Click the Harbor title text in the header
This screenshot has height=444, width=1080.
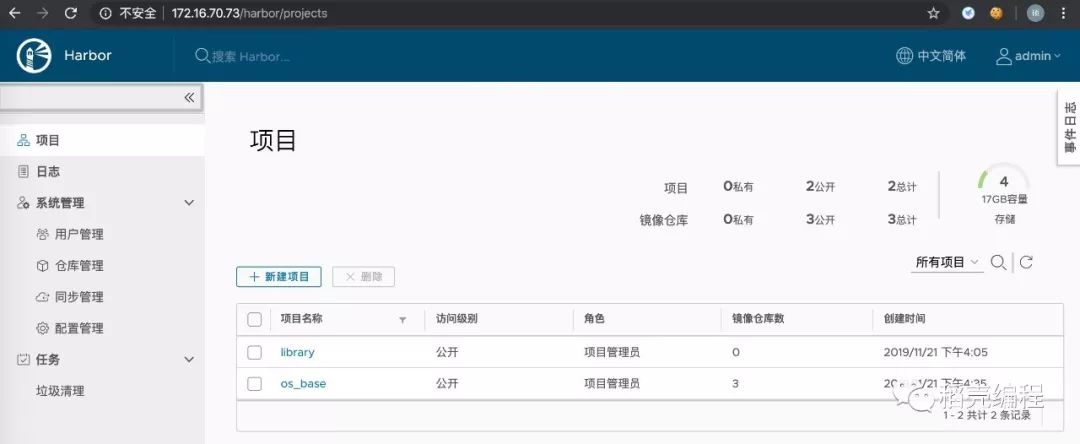click(x=87, y=56)
